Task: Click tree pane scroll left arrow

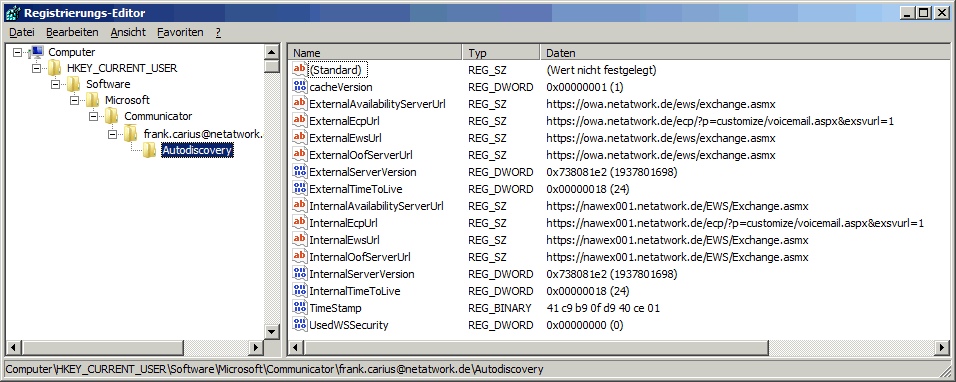Action: [13, 348]
